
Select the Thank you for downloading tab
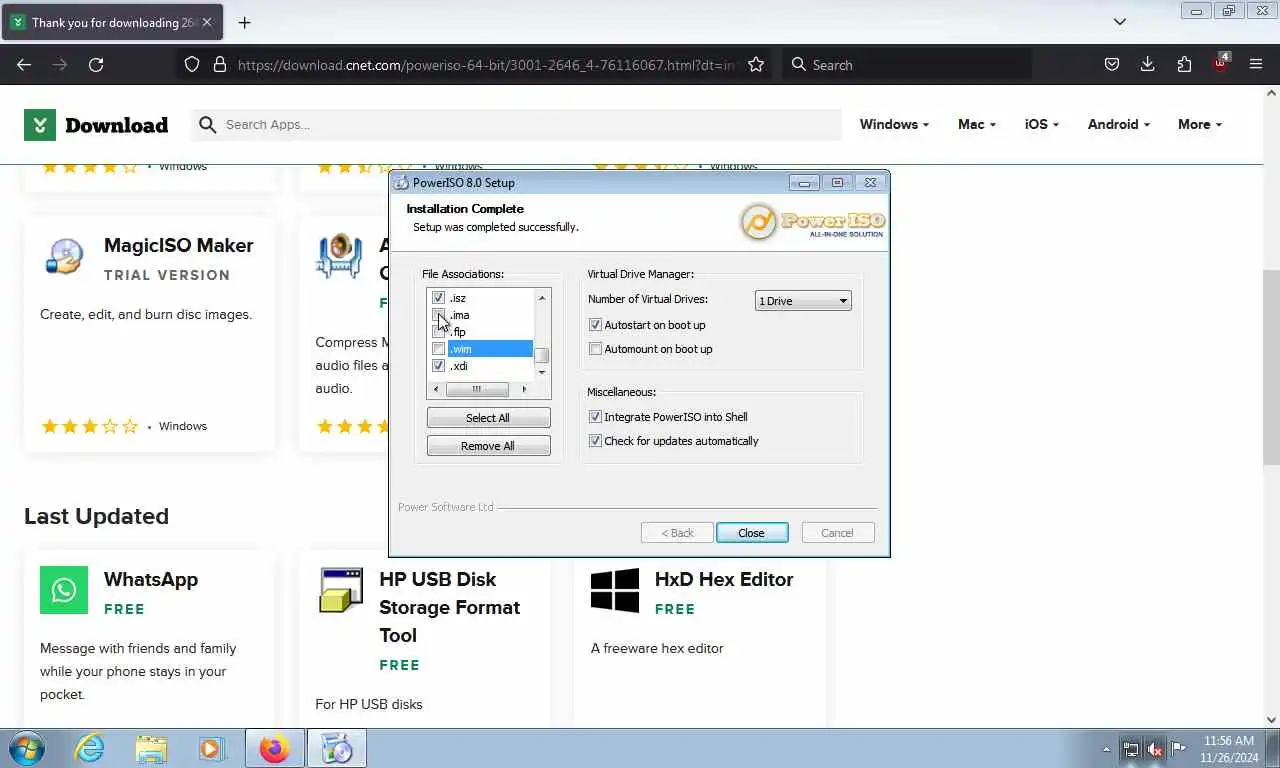pos(112,22)
